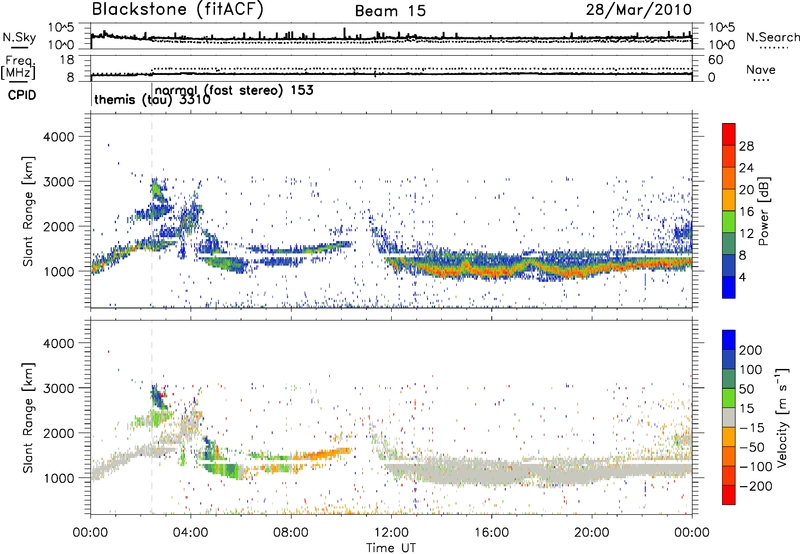Click the '200' tick on Velocity colorbar
Viewport: 800px width, 554px height.
751,350
